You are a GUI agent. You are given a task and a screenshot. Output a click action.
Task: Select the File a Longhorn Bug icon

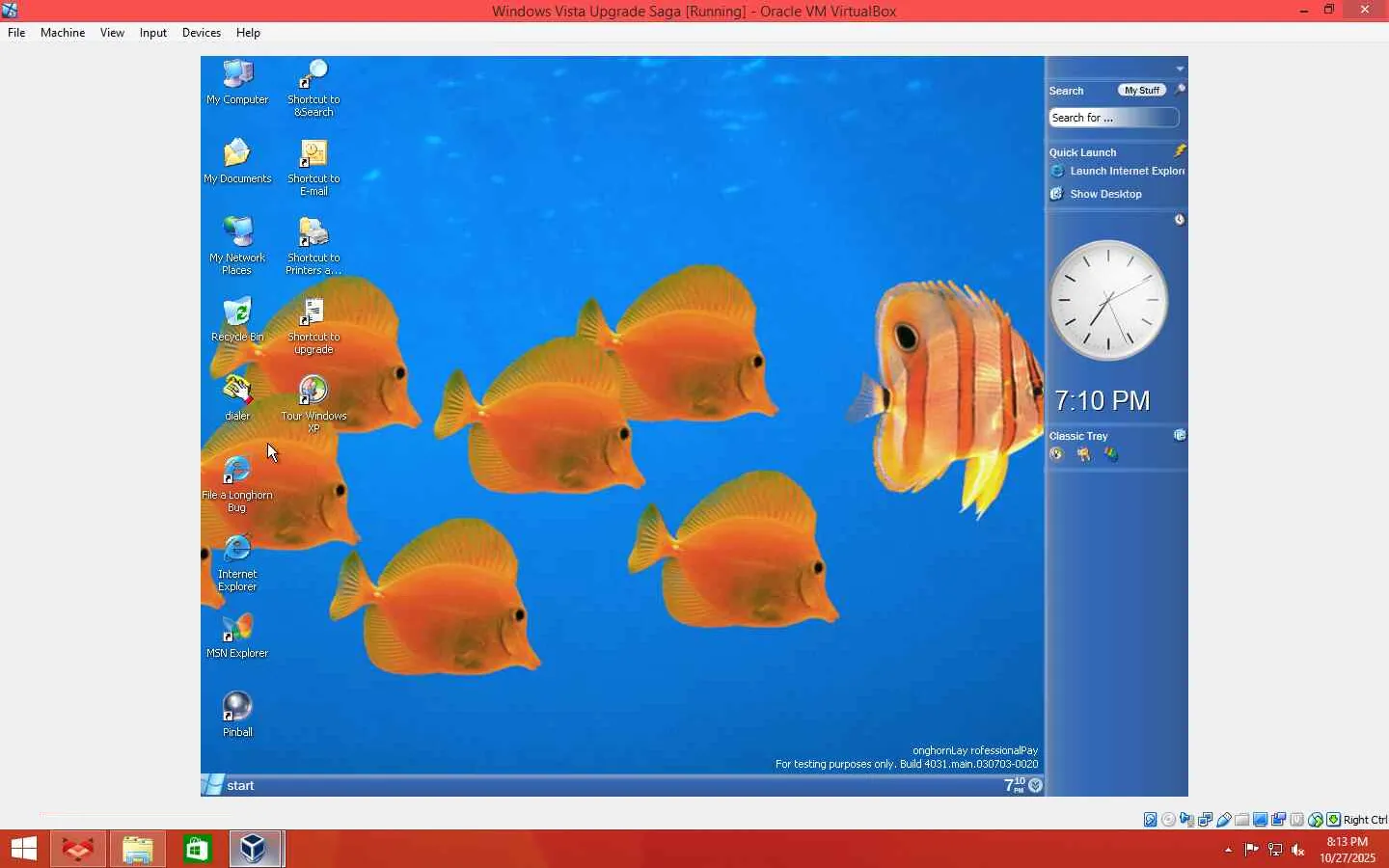(237, 483)
